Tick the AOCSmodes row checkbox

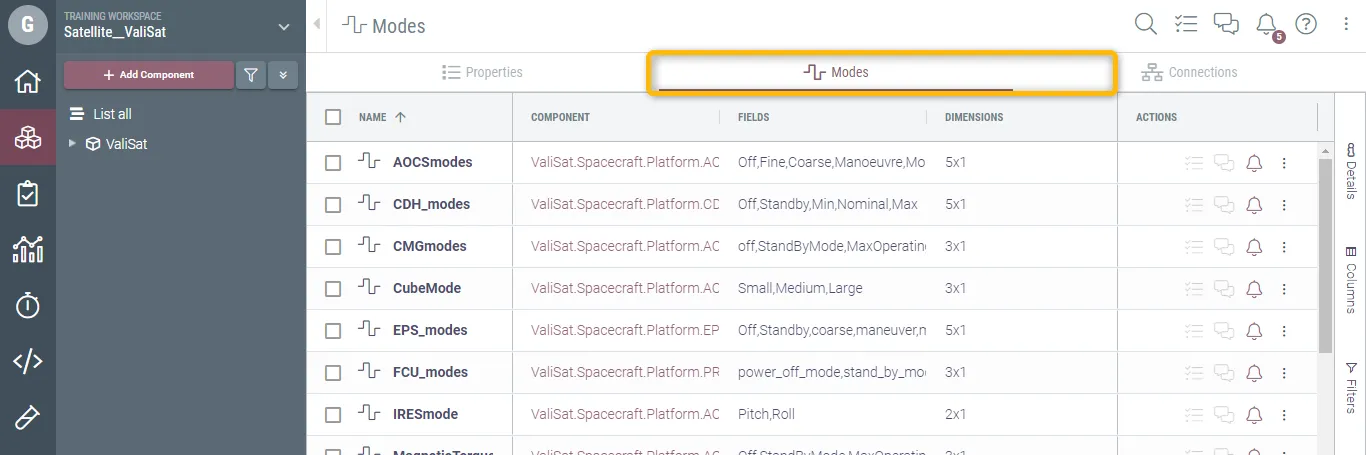(x=333, y=163)
